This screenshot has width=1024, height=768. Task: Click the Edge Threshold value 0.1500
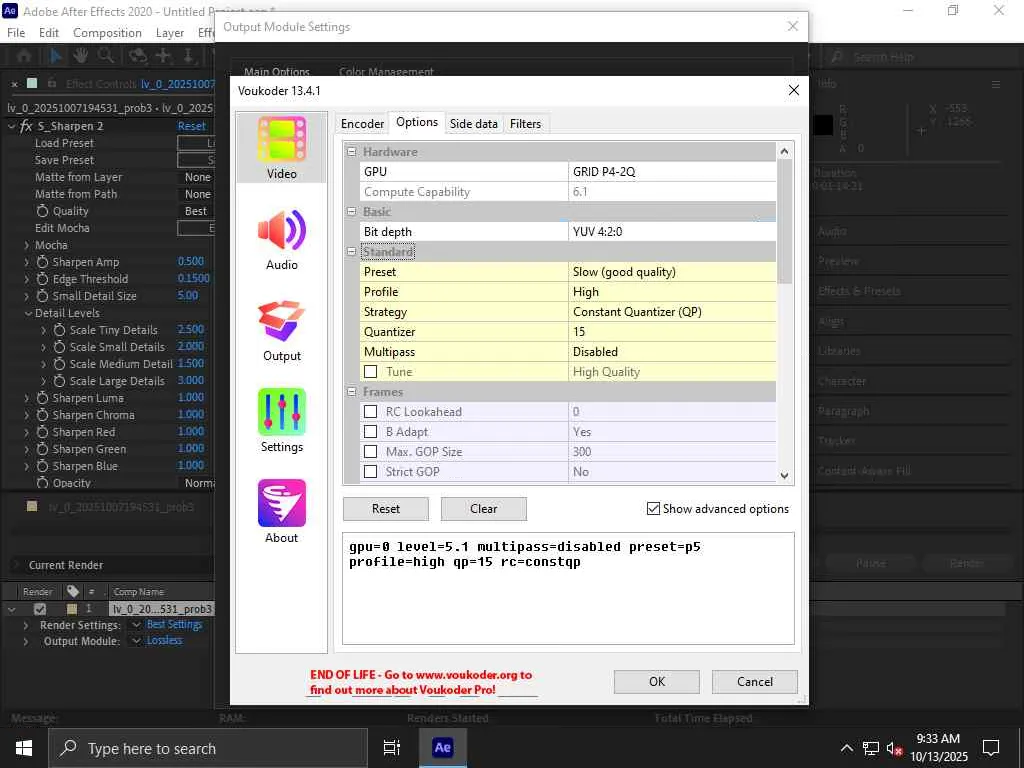193,279
